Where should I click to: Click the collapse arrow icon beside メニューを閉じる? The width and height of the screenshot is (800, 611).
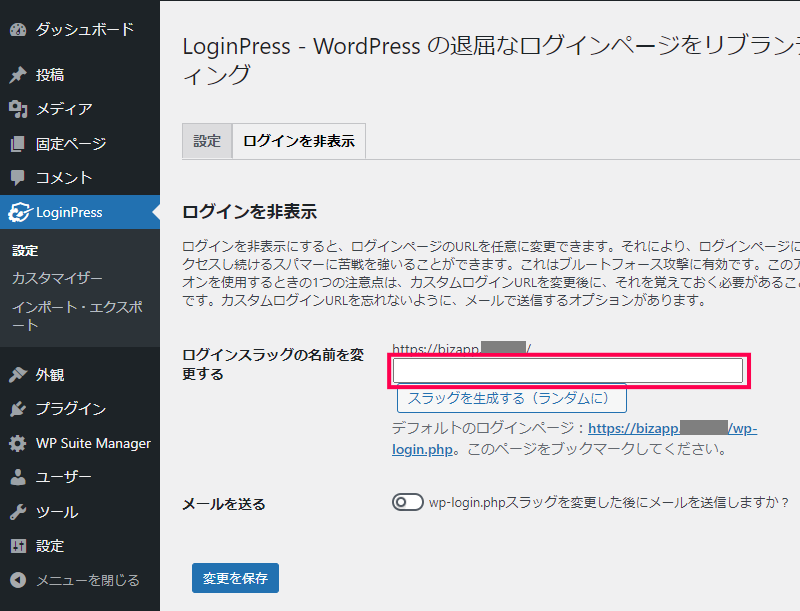pyautogui.click(x=18, y=580)
